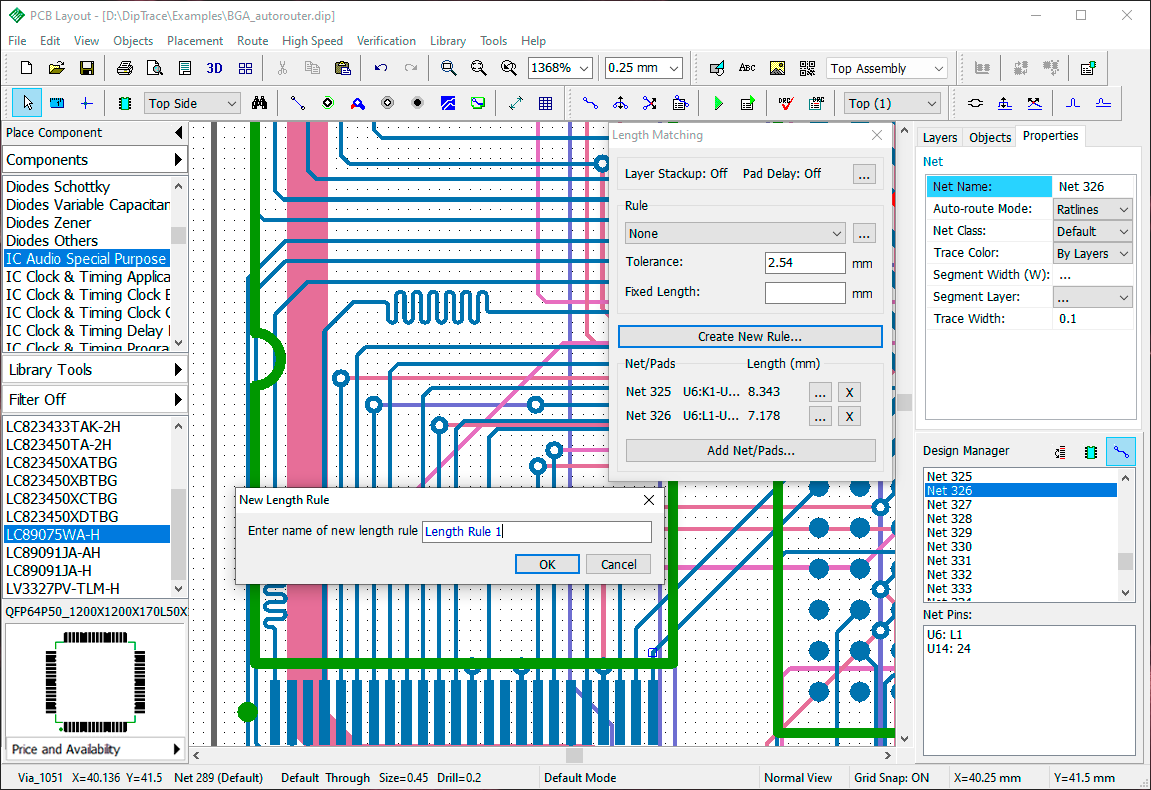Confirm the new length rule with OK
1151x790 pixels.
548,565
